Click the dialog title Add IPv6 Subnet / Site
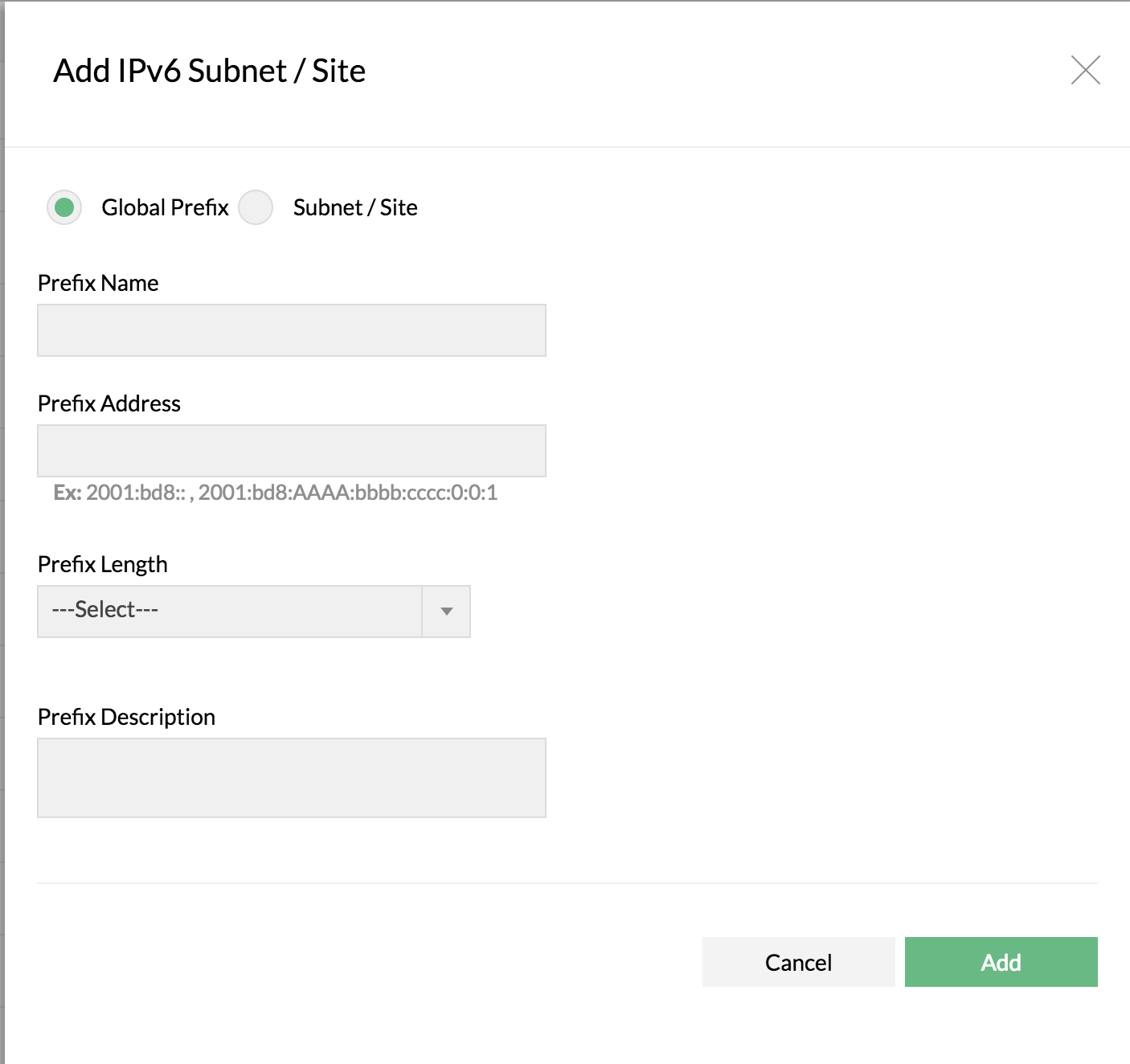Image resolution: width=1130 pixels, height=1064 pixels. [210, 71]
